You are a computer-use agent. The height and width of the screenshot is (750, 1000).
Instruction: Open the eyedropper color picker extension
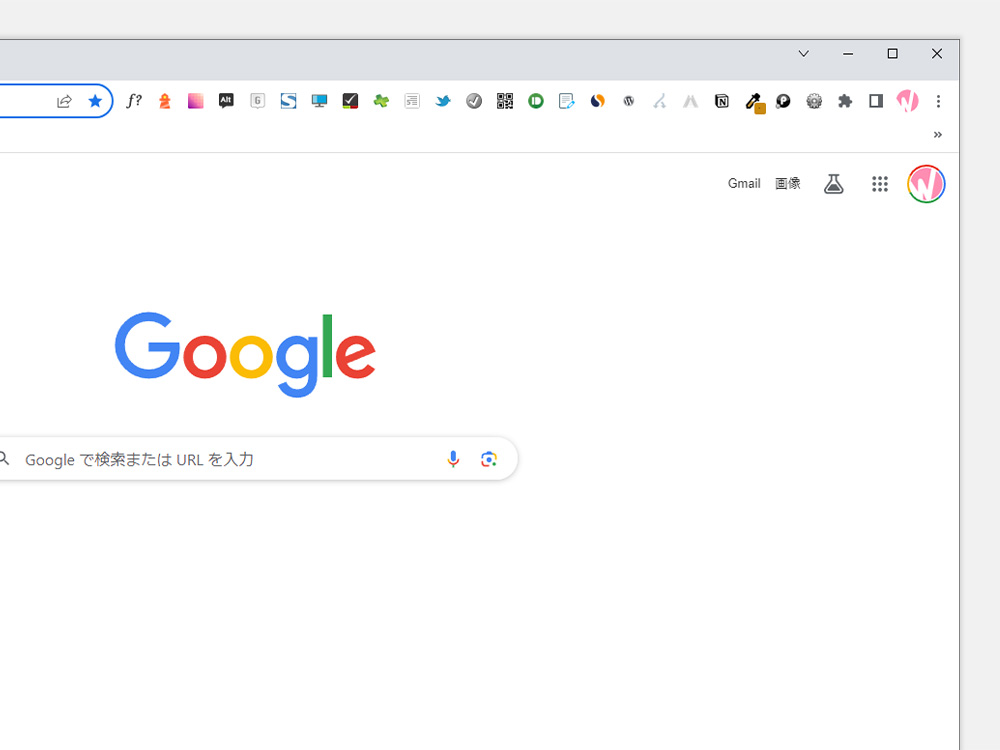tap(754, 102)
